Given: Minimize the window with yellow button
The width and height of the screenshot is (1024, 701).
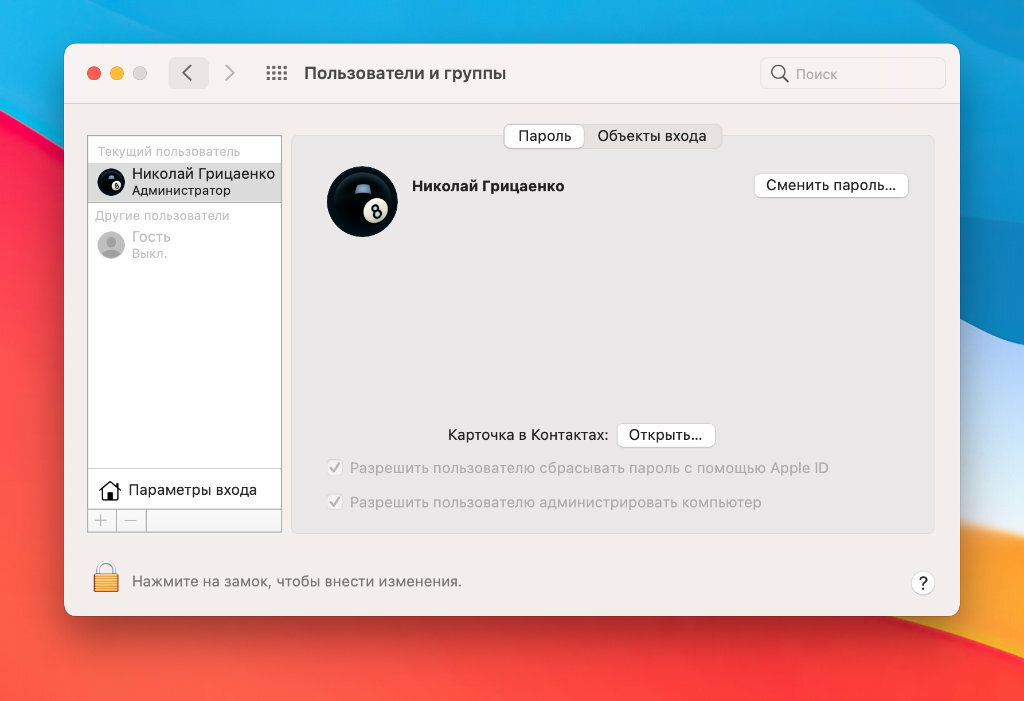Looking at the screenshot, I should 117,73.
